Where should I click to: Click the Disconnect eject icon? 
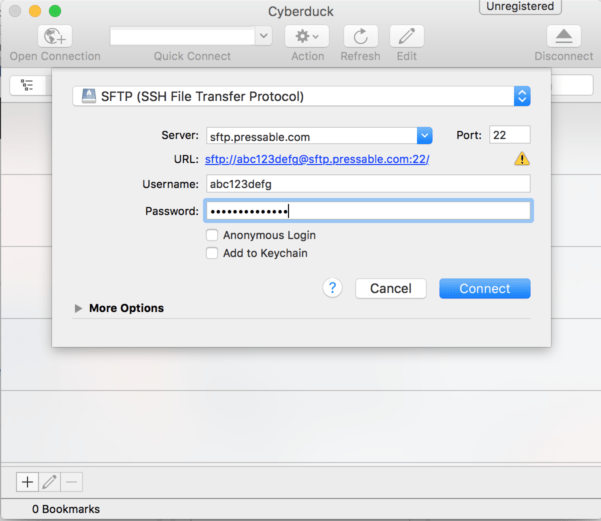tap(563, 36)
